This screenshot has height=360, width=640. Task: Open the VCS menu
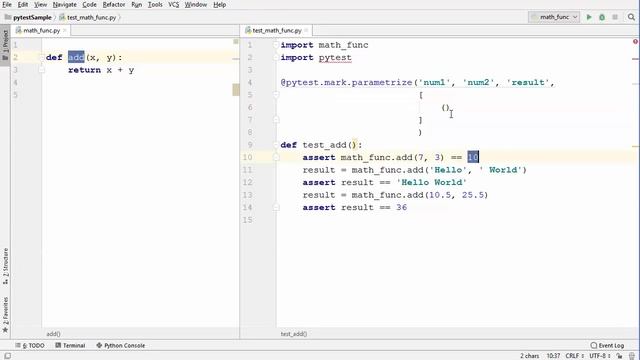174,4
